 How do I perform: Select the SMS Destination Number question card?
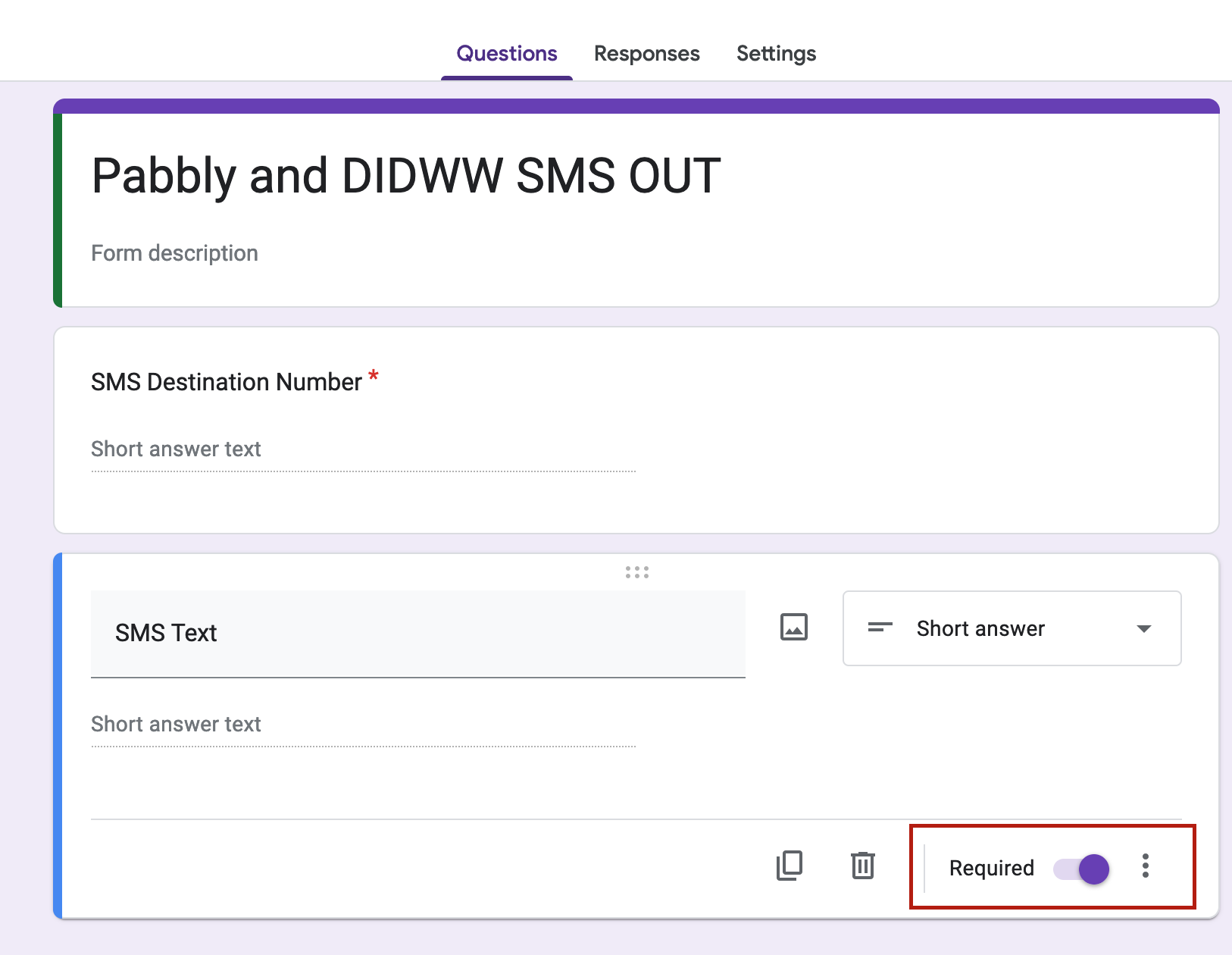tap(636, 431)
